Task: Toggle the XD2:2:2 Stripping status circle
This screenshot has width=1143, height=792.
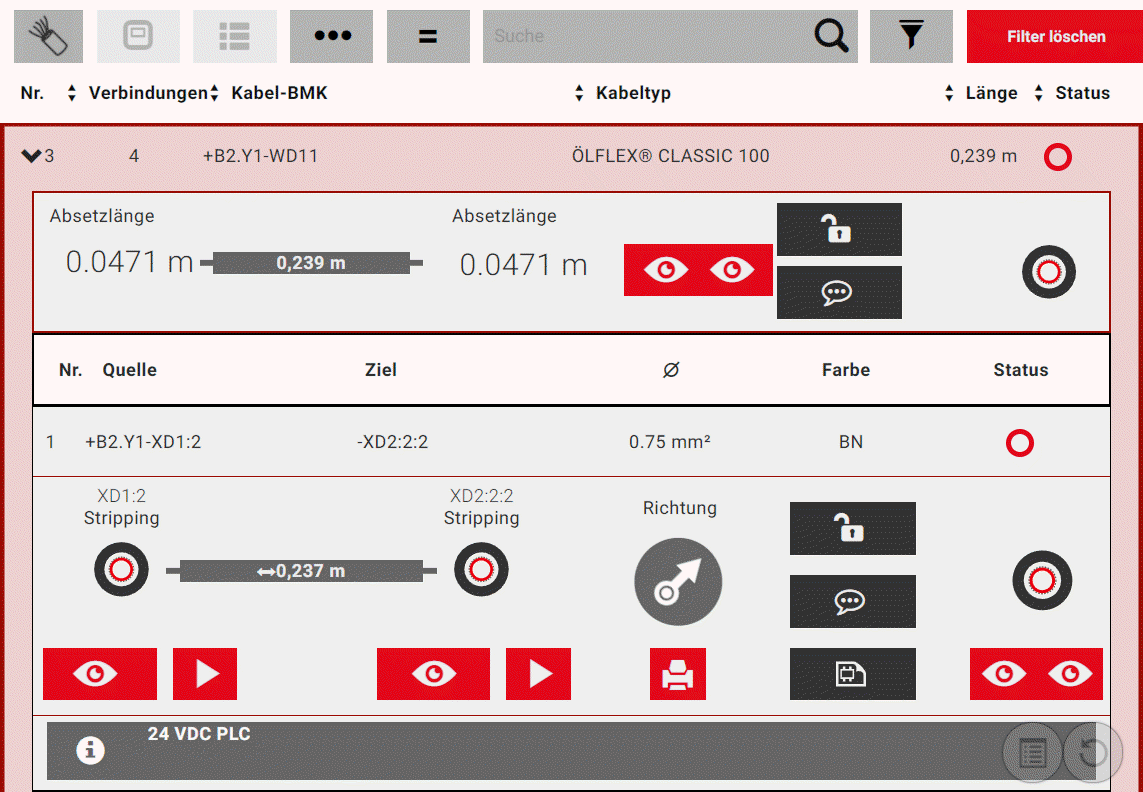Action: [x=481, y=570]
